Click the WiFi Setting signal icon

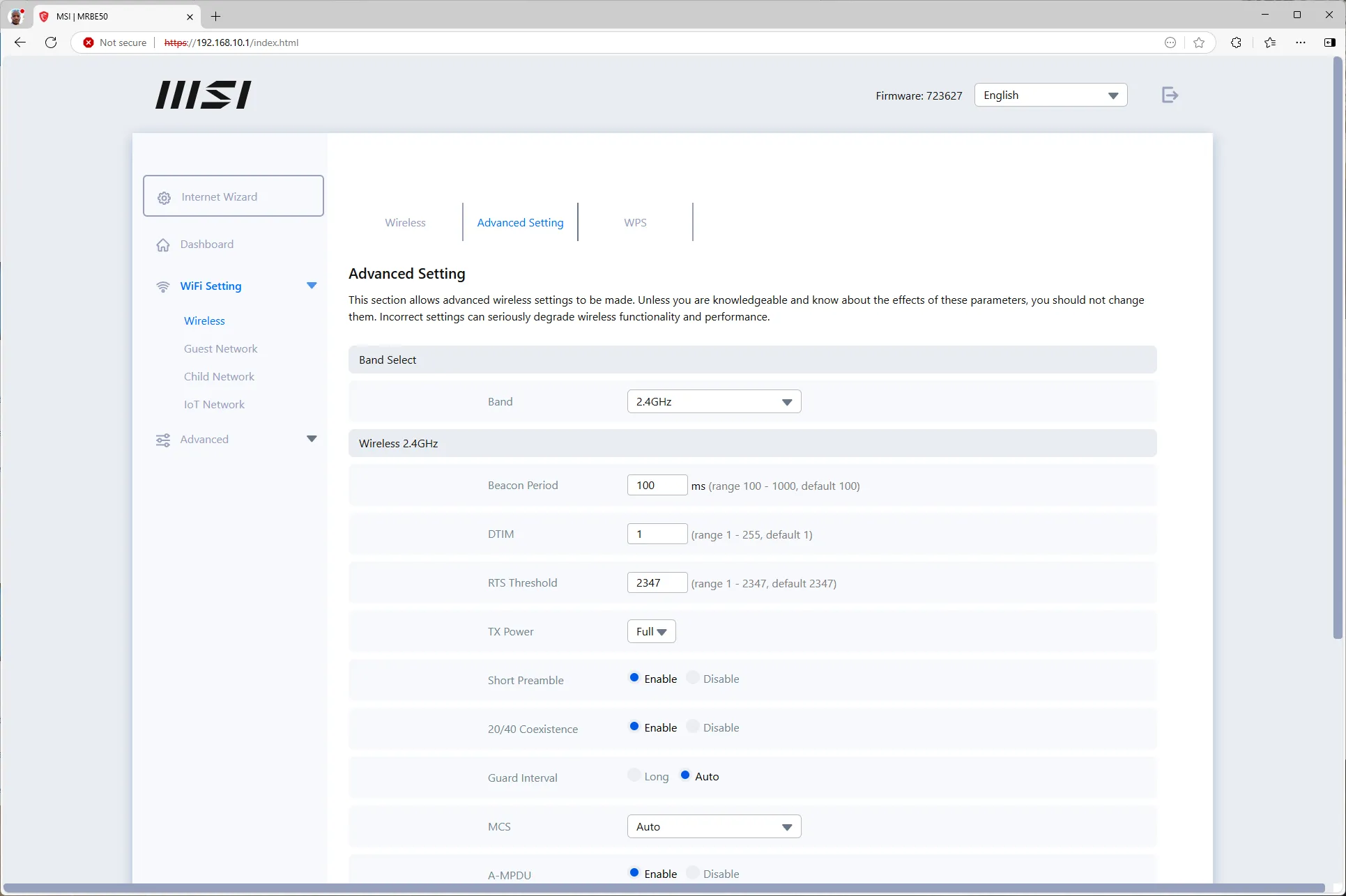[x=163, y=286]
